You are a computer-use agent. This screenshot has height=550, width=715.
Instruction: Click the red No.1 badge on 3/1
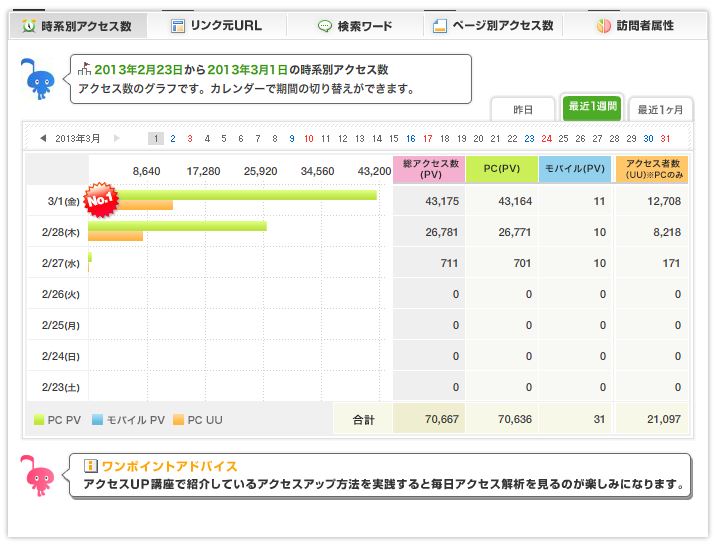tap(102, 198)
